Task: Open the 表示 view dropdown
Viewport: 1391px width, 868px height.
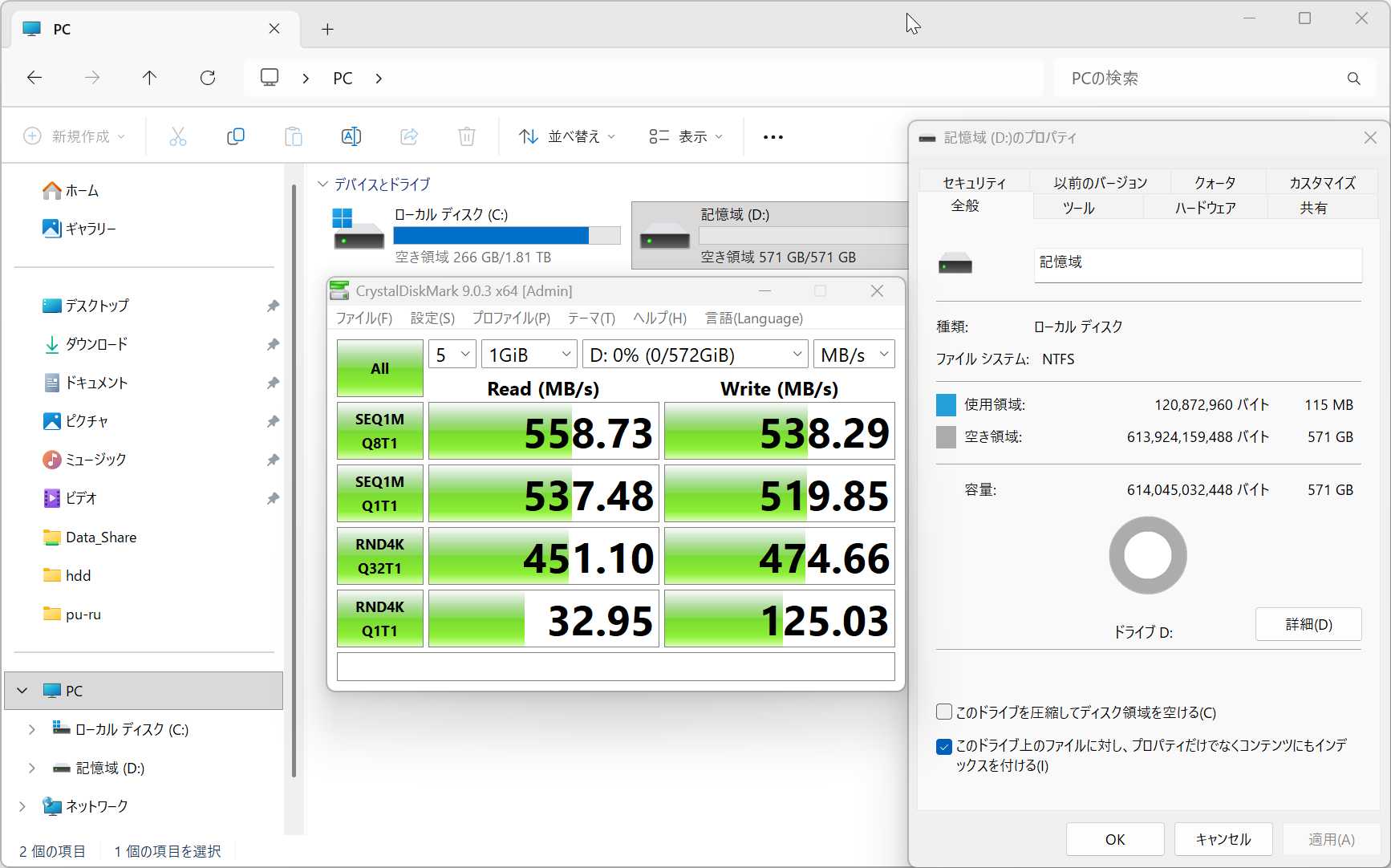Action: tap(686, 137)
